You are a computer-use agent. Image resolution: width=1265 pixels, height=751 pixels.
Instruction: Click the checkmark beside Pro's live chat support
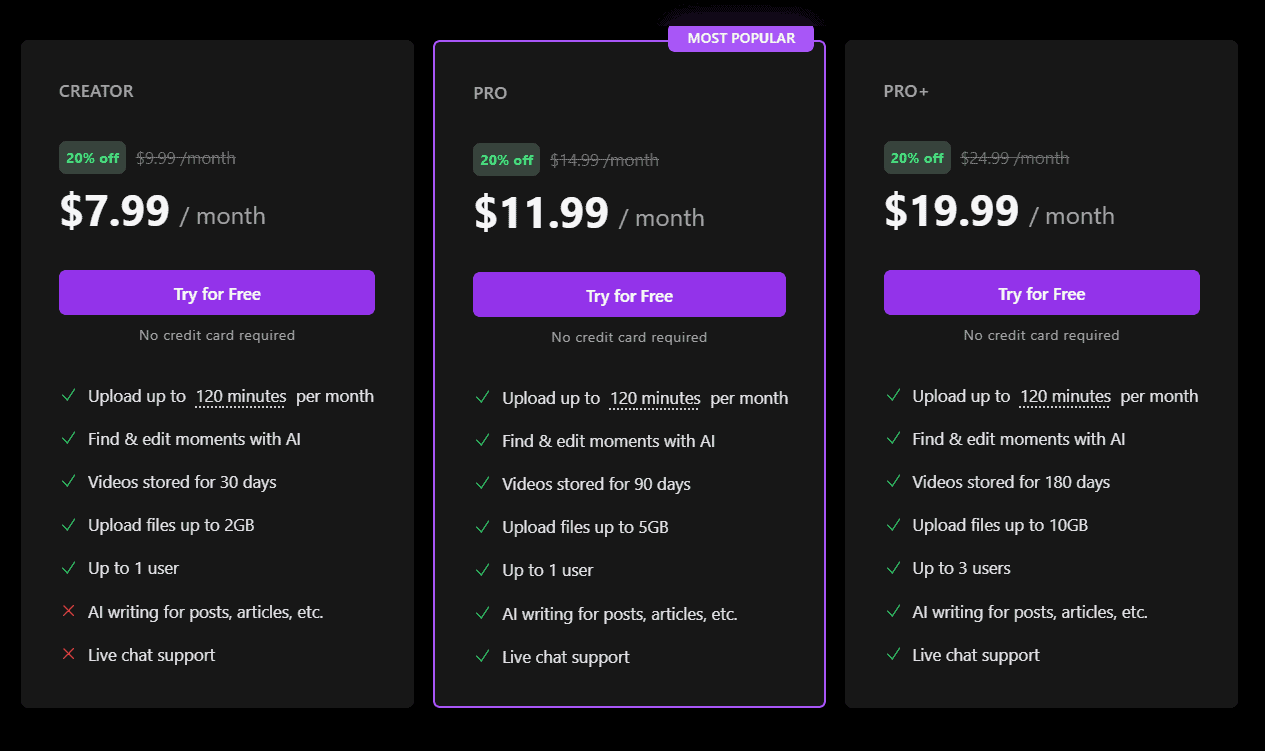point(483,656)
